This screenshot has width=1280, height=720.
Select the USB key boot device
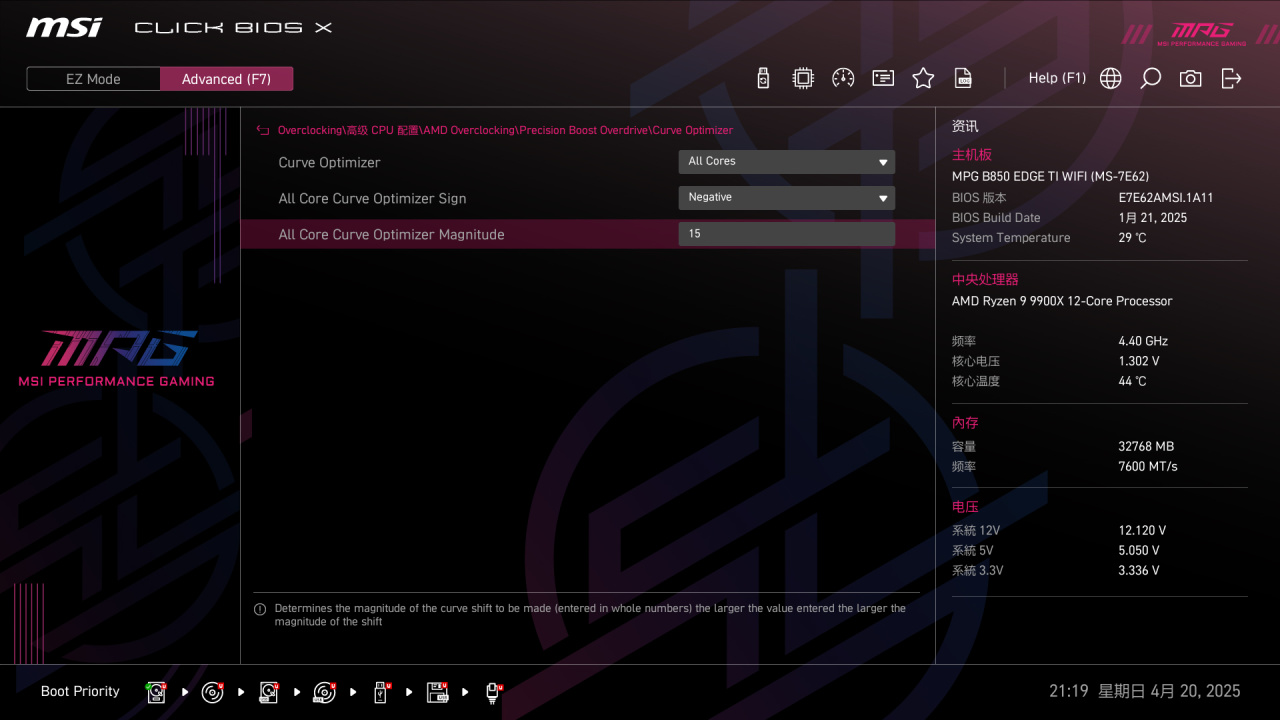pos(381,692)
